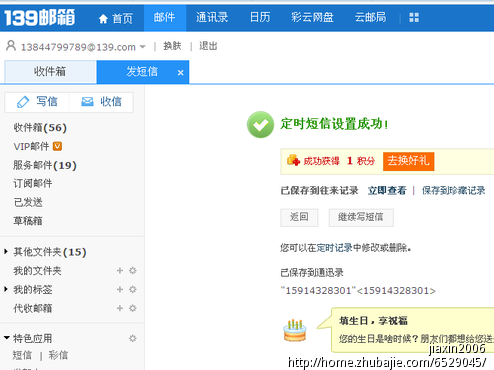Click the green success checkmark icon
This screenshot has height=370, width=494.
[260, 125]
